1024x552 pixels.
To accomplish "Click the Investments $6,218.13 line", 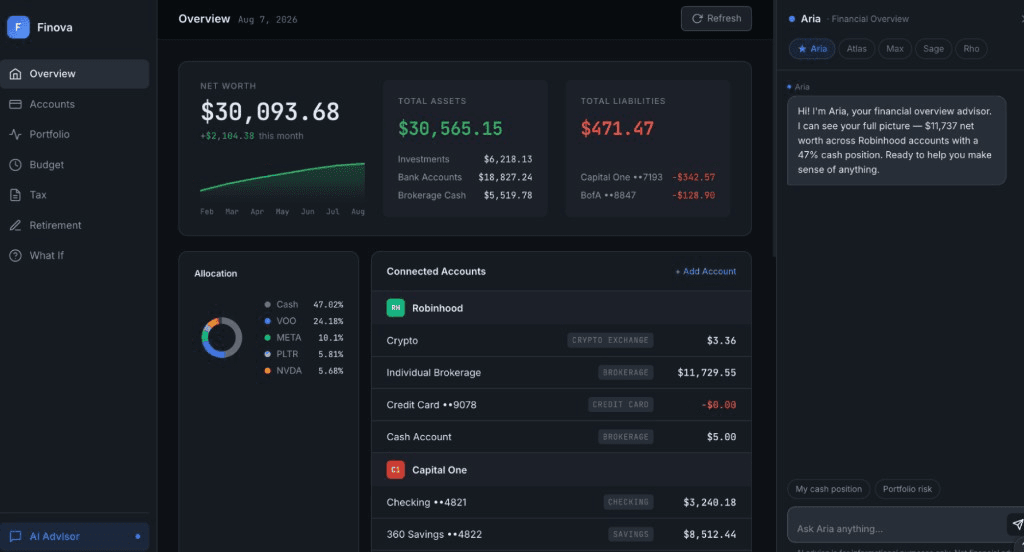I will tap(465, 159).
